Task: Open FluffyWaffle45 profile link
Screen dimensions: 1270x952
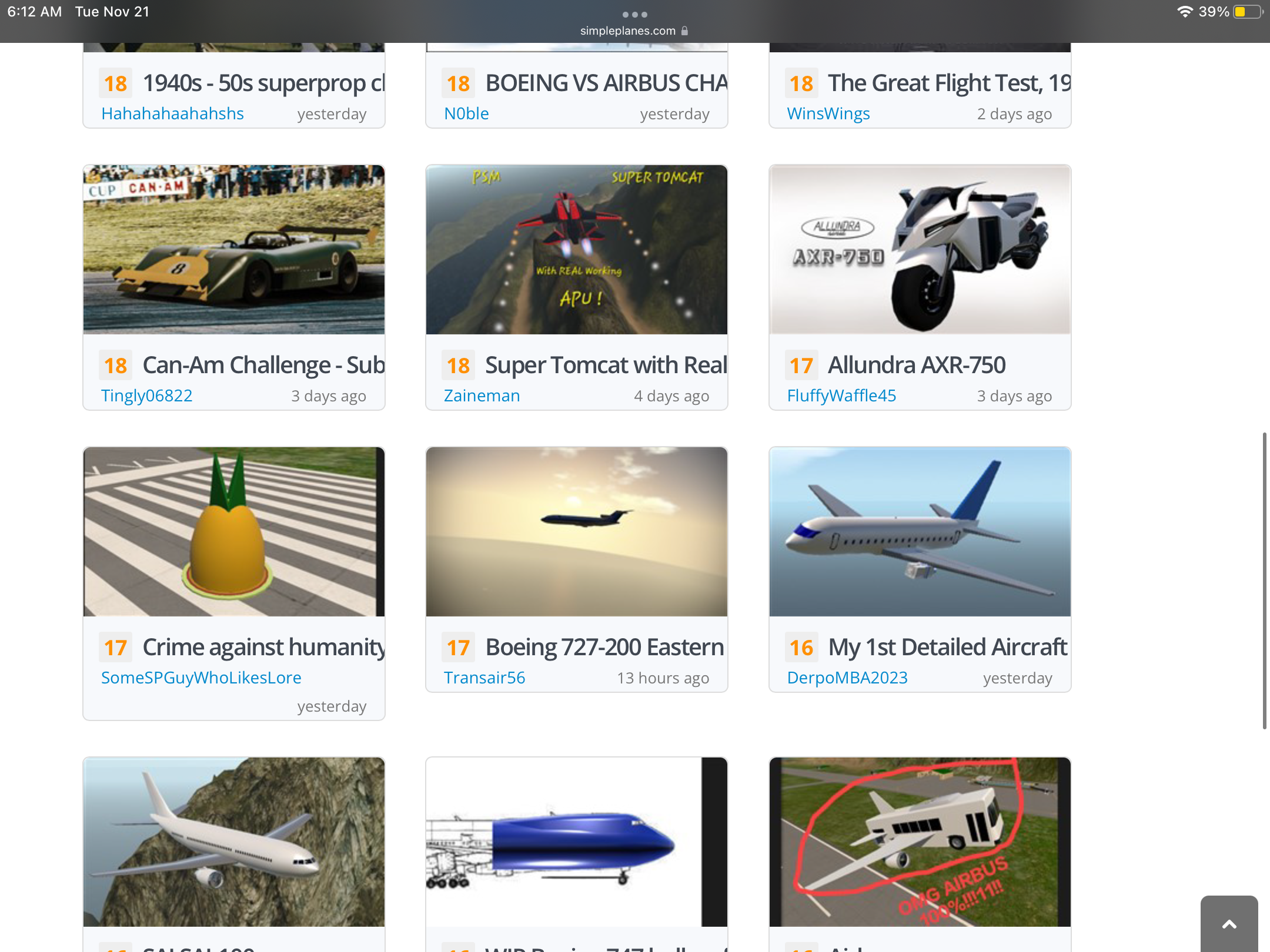Action: pos(841,395)
